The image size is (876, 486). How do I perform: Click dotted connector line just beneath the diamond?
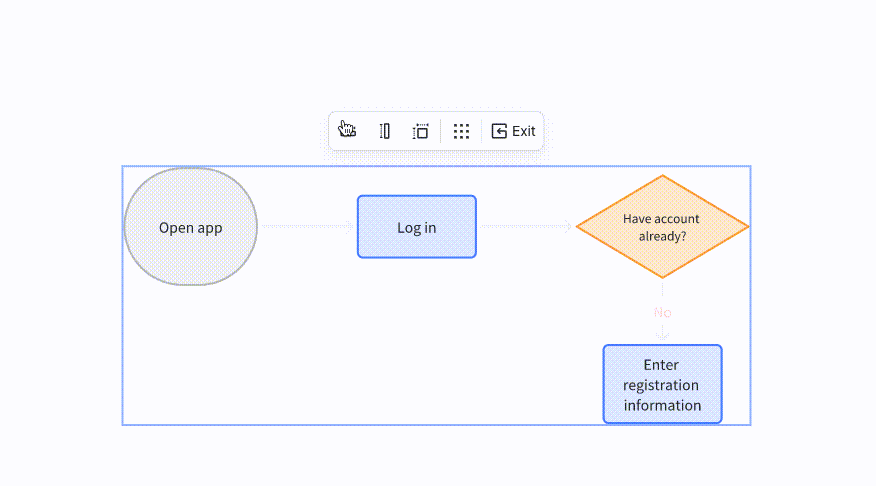[x=663, y=289]
